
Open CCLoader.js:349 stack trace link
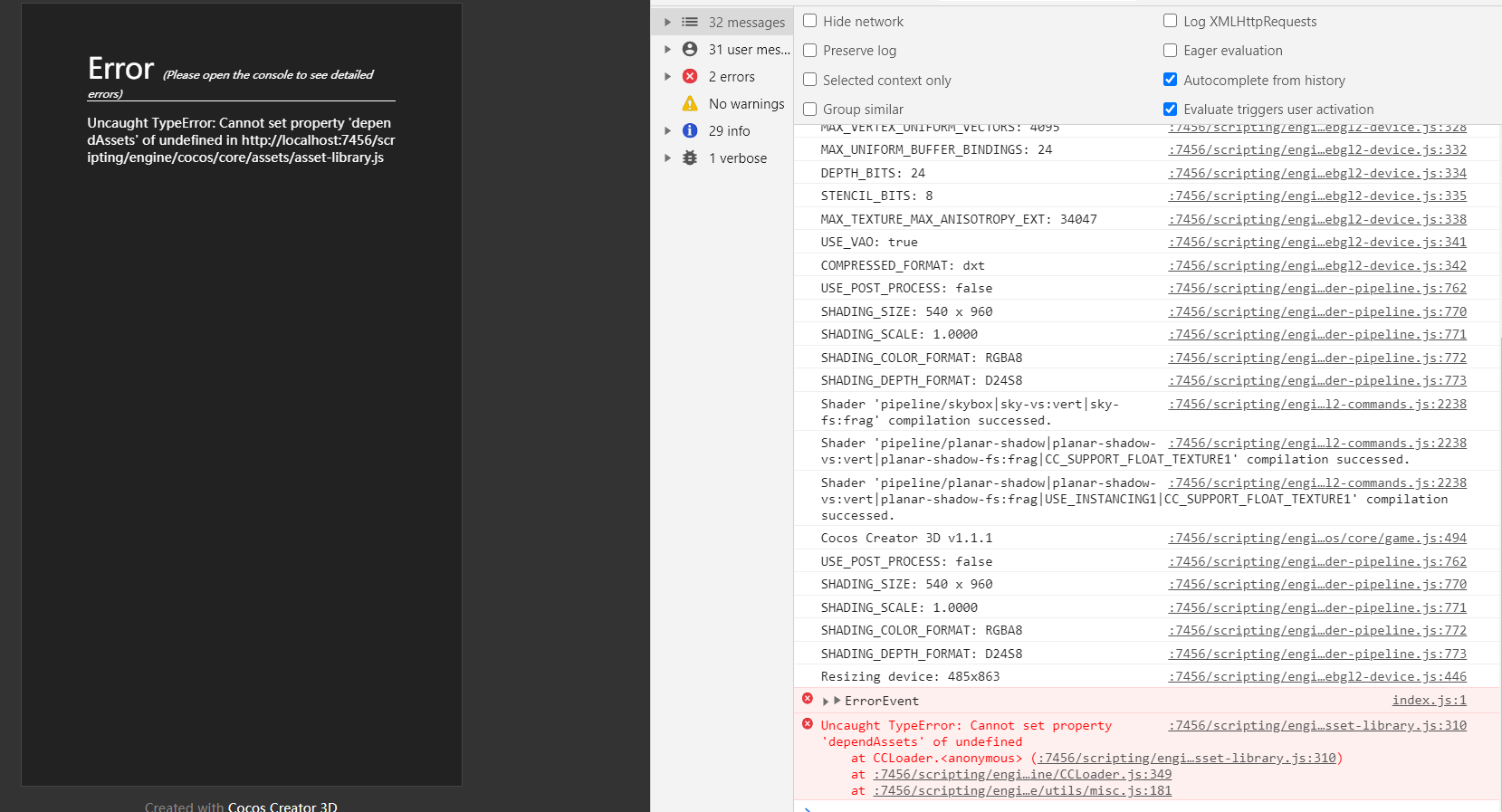tap(1022, 774)
